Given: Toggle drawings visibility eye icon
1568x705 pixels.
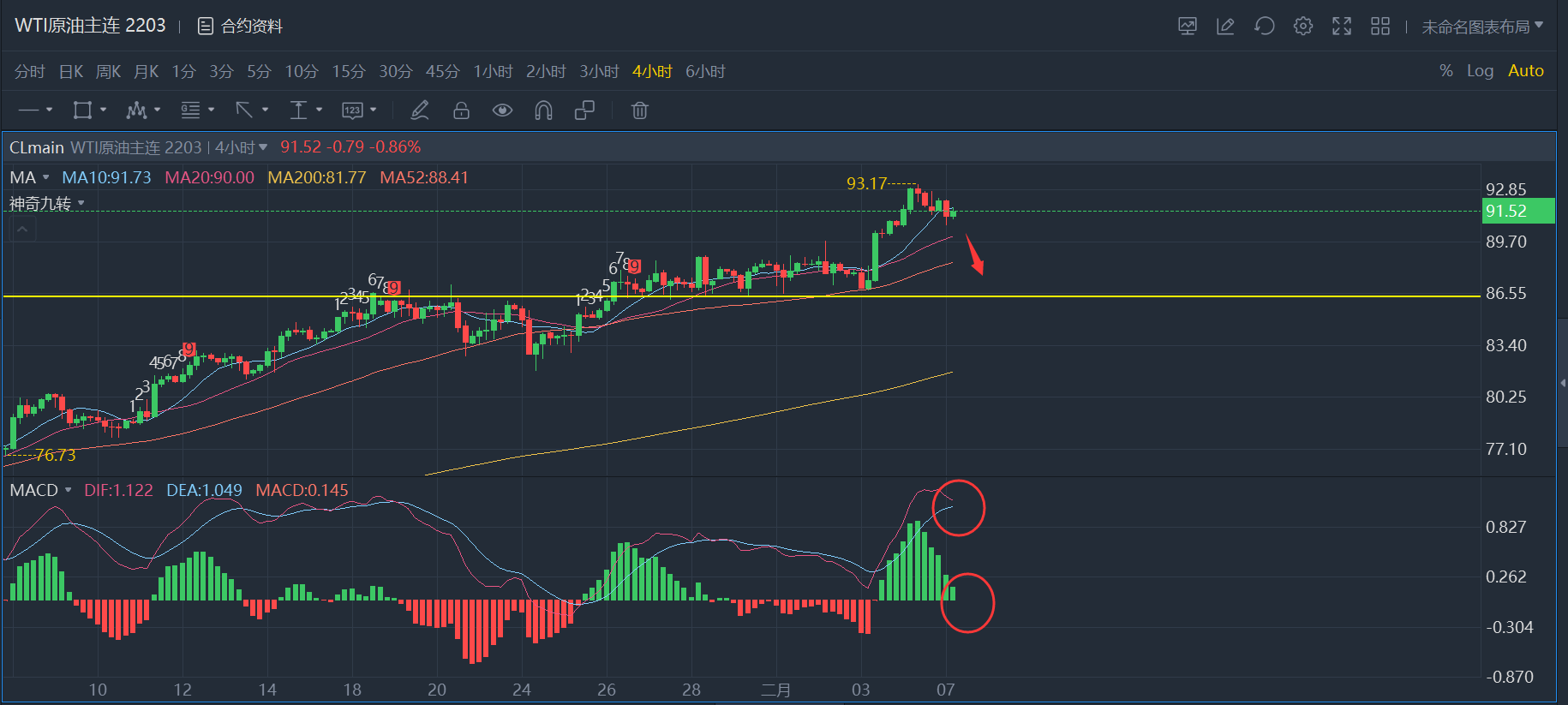Looking at the screenshot, I should (502, 111).
